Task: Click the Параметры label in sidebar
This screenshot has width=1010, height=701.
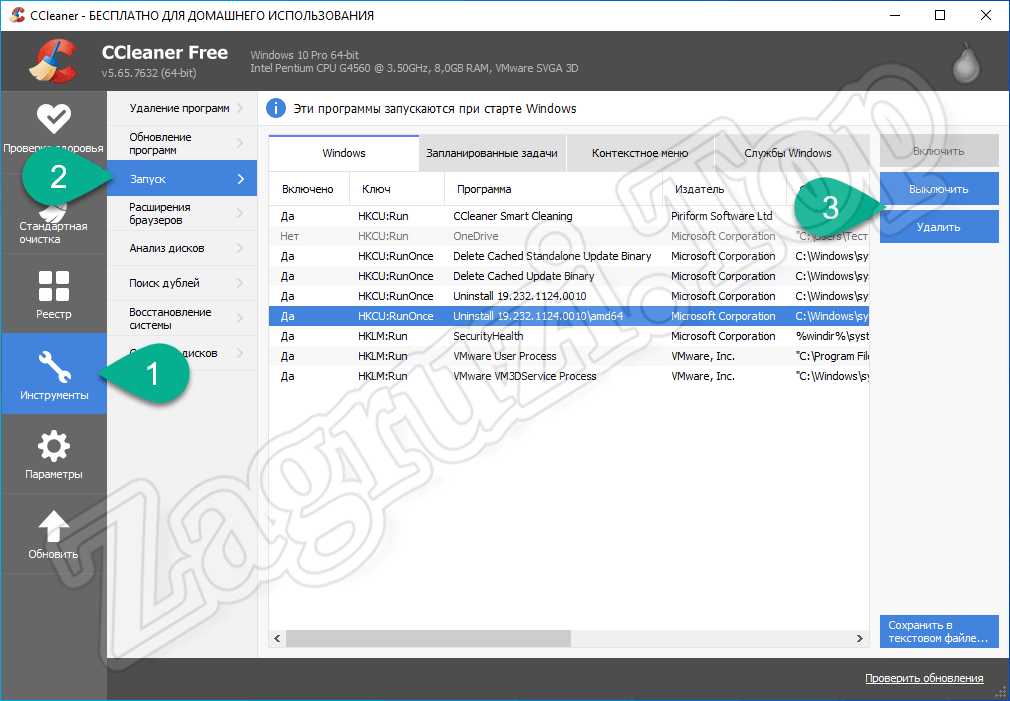Action: point(53,474)
